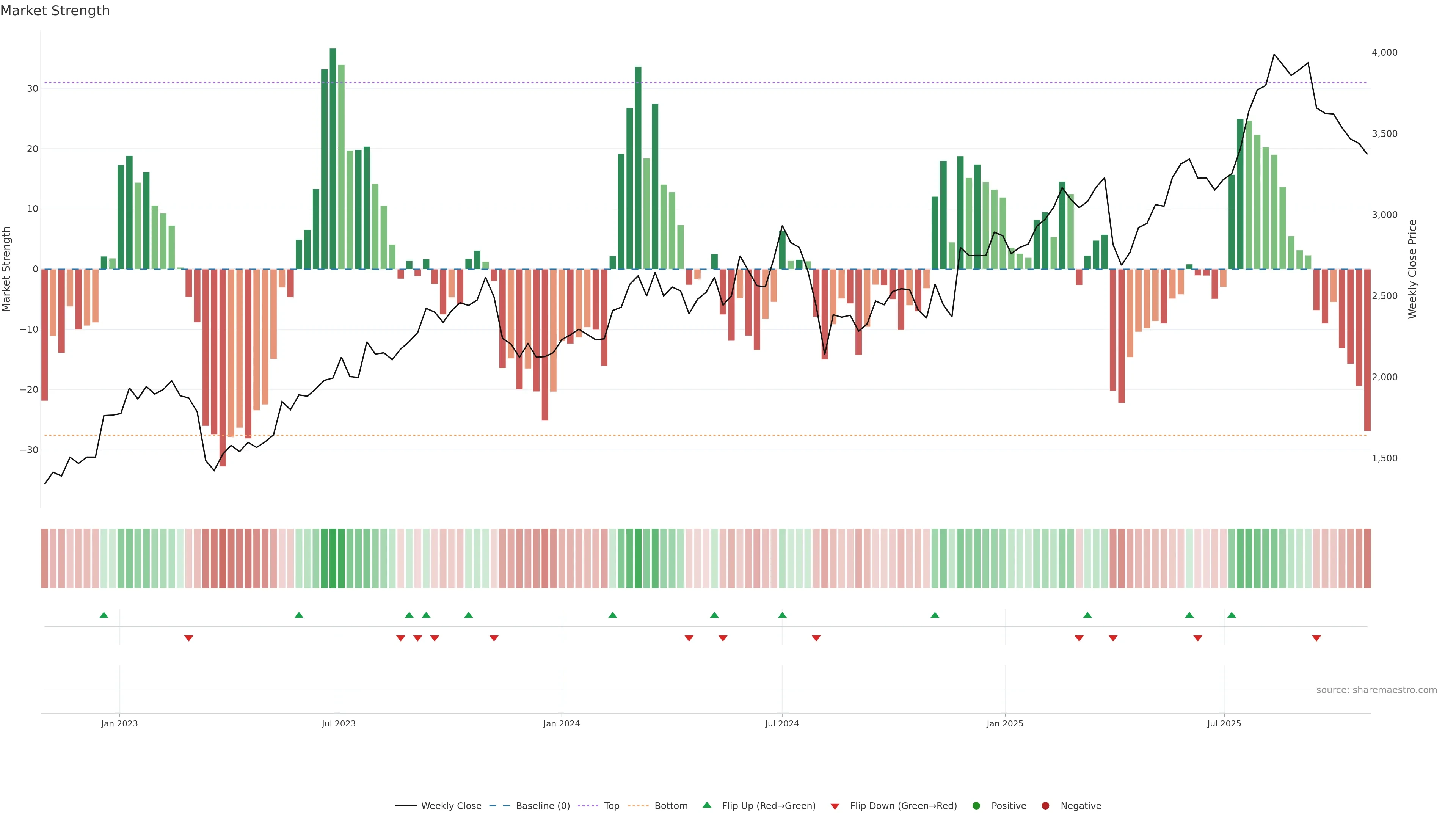The height and width of the screenshot is (819, 1456).
Task: Click the rightmost red Flip Down triangle marker
Action: pyautogui.click(x=1316, y=638)
